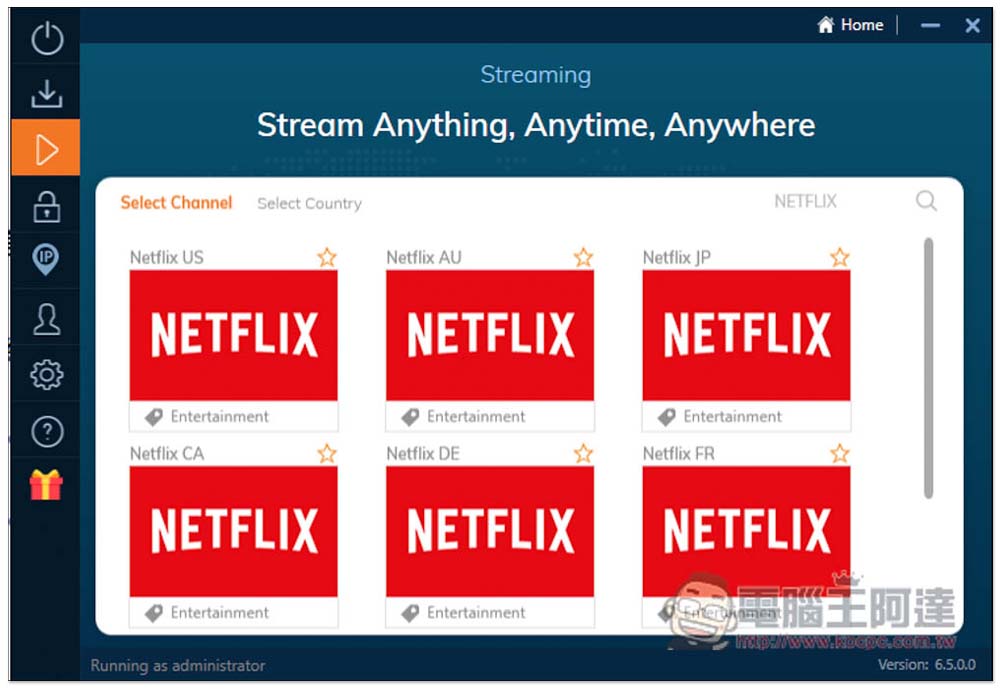
Task: Close the VPN window
Action: tap(973, 26)
